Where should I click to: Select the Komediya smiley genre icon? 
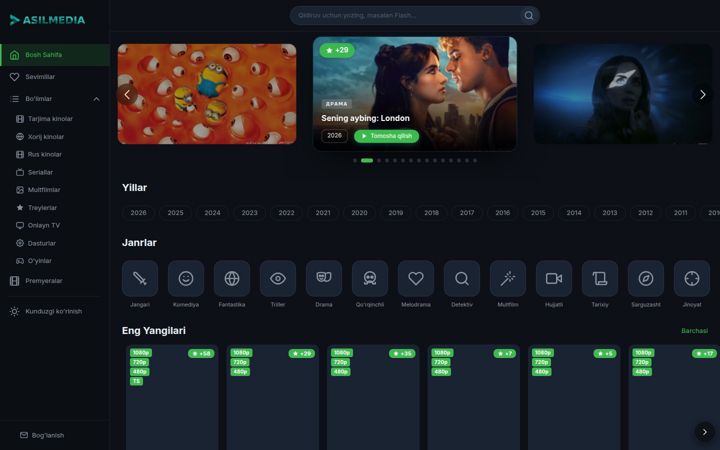point(186,278)
